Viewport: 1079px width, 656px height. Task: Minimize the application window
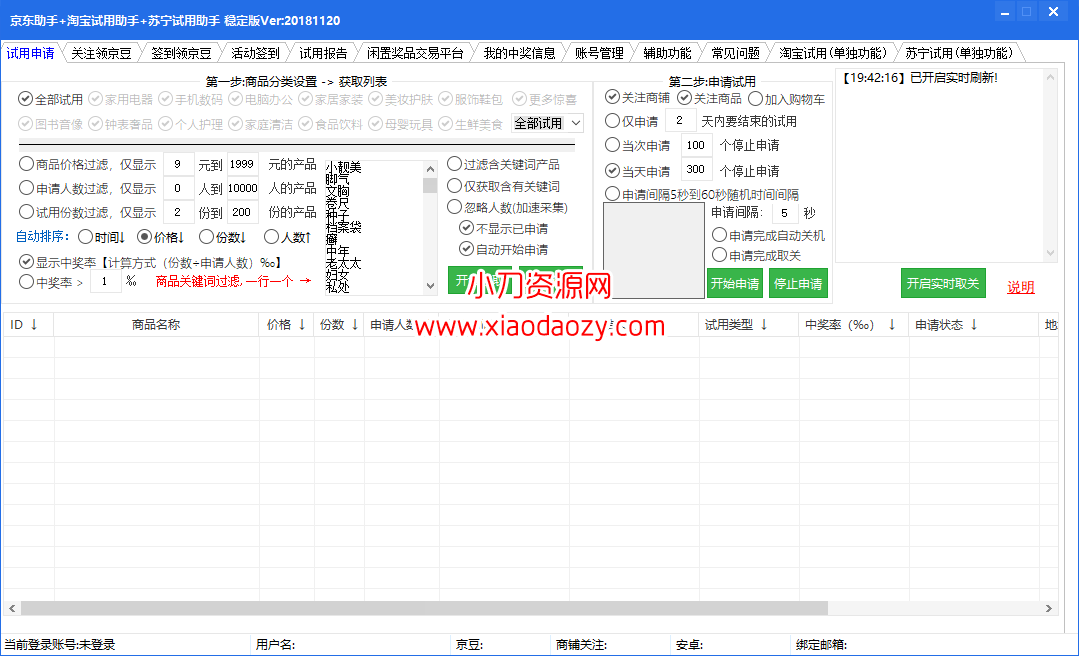point(1005,12)
